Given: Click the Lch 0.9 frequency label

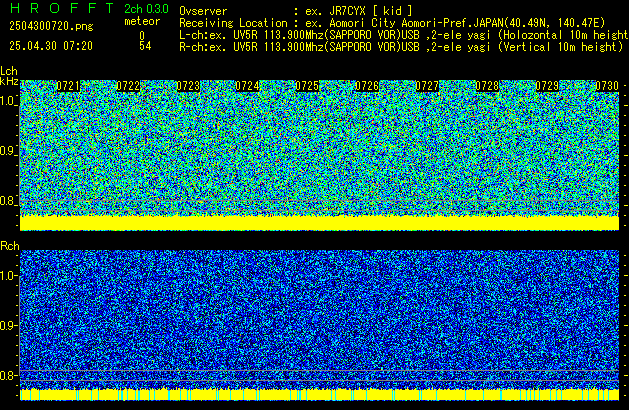Looking at the screenshot, I should point(8,151).
